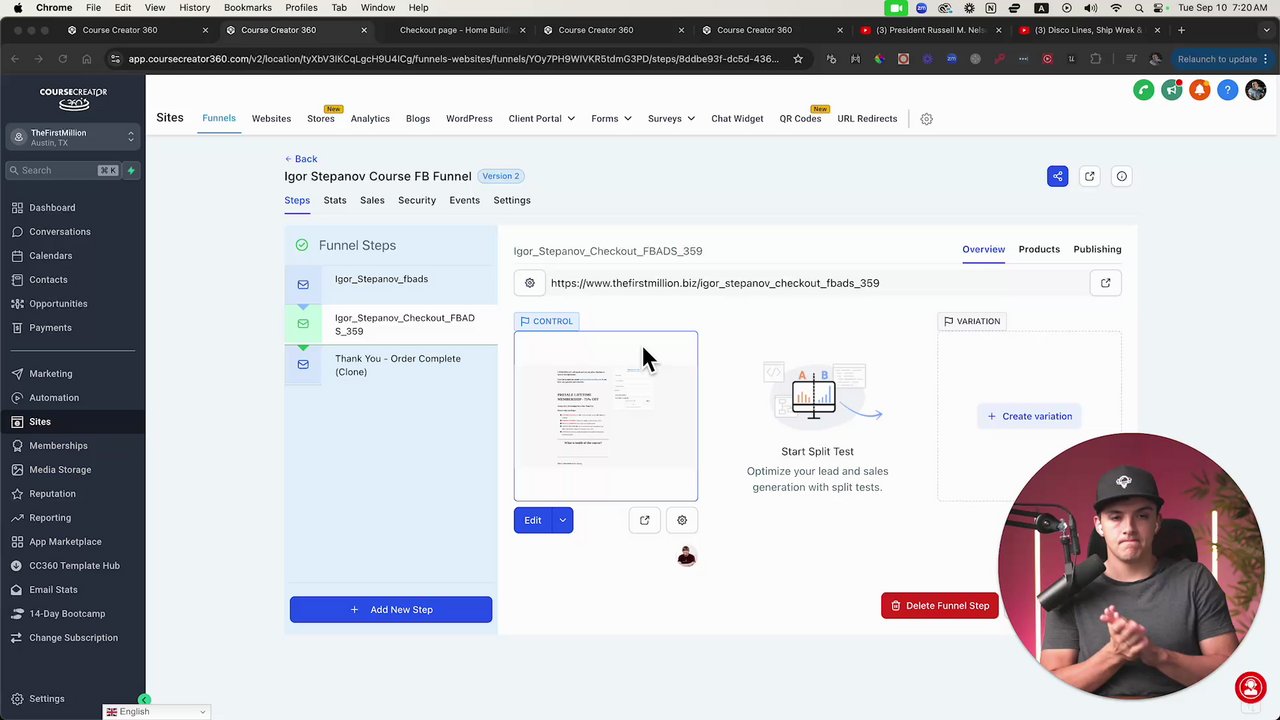Open the step URL in a new tab
This screenshot has height=720, width=1280.
coord(1105,283)
